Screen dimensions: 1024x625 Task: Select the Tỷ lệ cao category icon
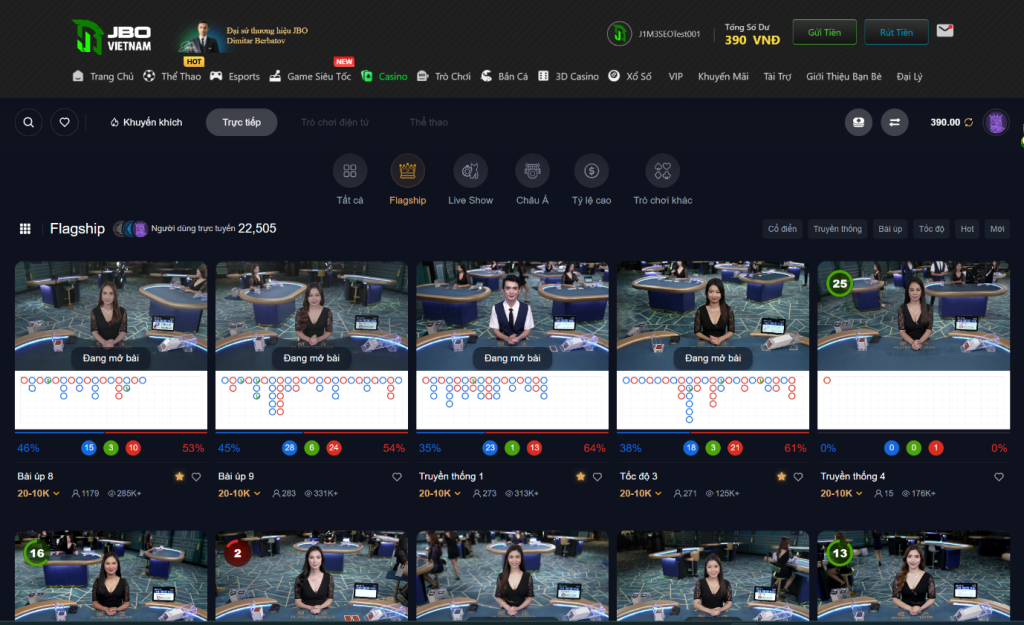tap(592, 171)
